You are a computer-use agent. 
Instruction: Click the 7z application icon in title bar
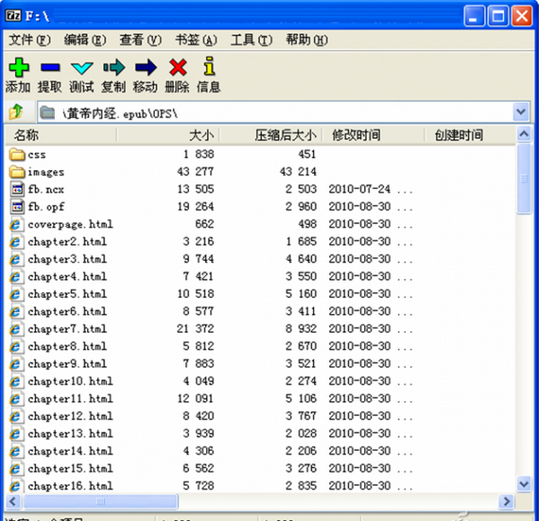click(14, 15)
